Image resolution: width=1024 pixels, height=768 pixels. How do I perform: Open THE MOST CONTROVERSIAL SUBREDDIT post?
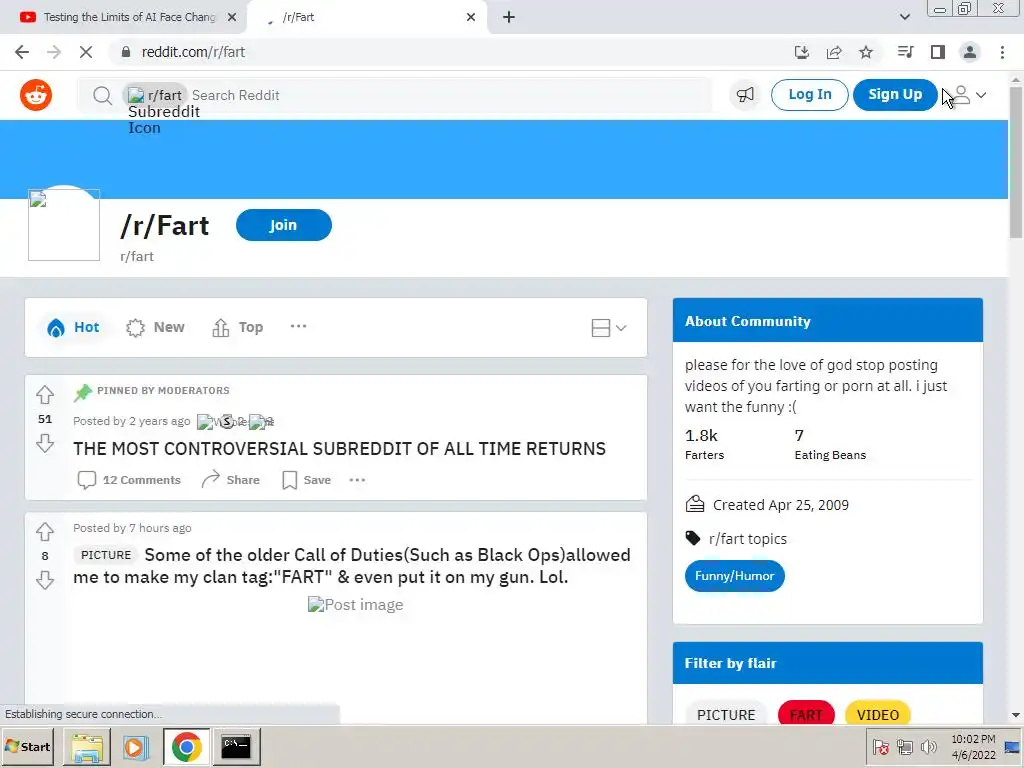coord(340,449)
